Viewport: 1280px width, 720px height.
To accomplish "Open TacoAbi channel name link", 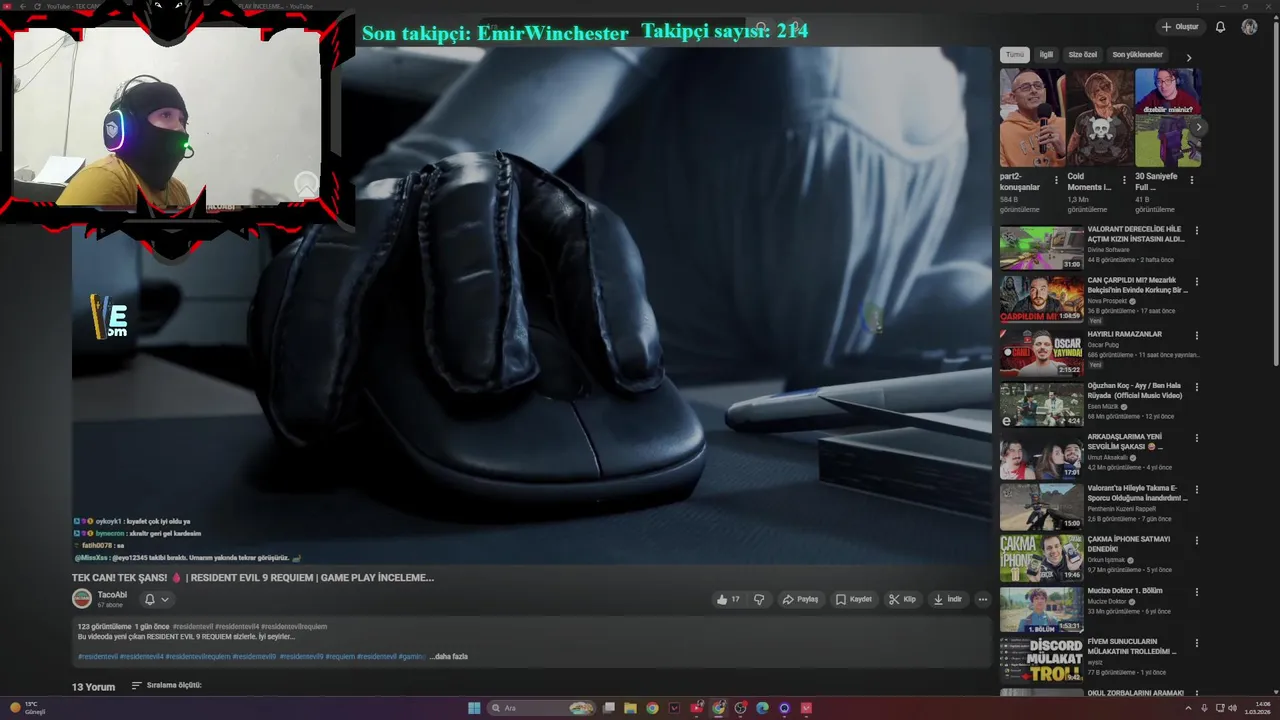I will 112,595.
